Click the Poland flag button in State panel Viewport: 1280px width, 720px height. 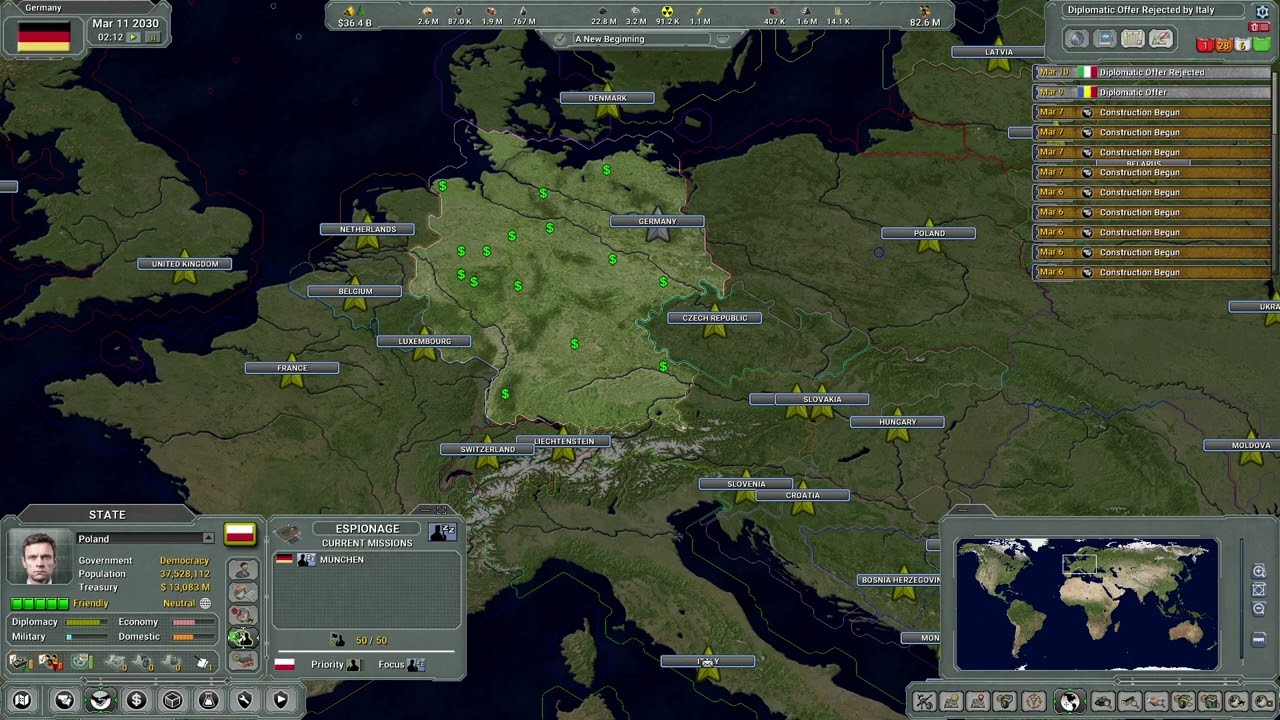[240, 533]
